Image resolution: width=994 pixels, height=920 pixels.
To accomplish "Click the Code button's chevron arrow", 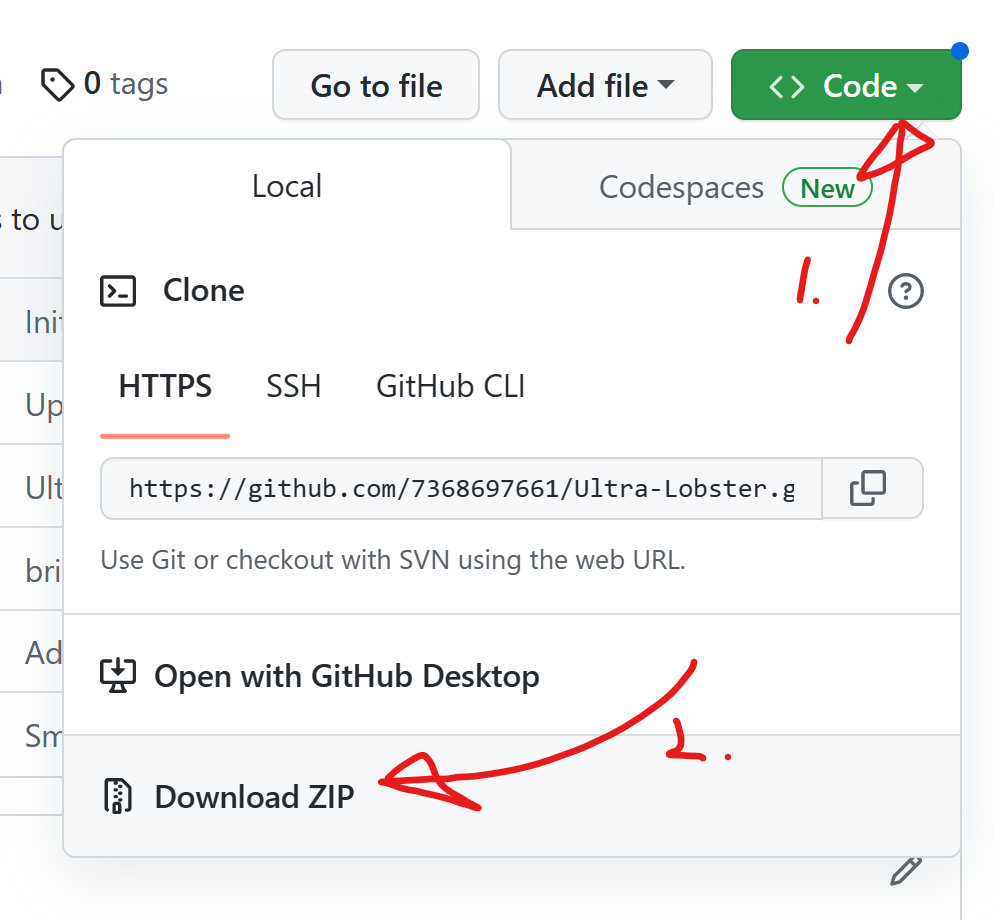I will pyautogui.click(x=915, y=86).
